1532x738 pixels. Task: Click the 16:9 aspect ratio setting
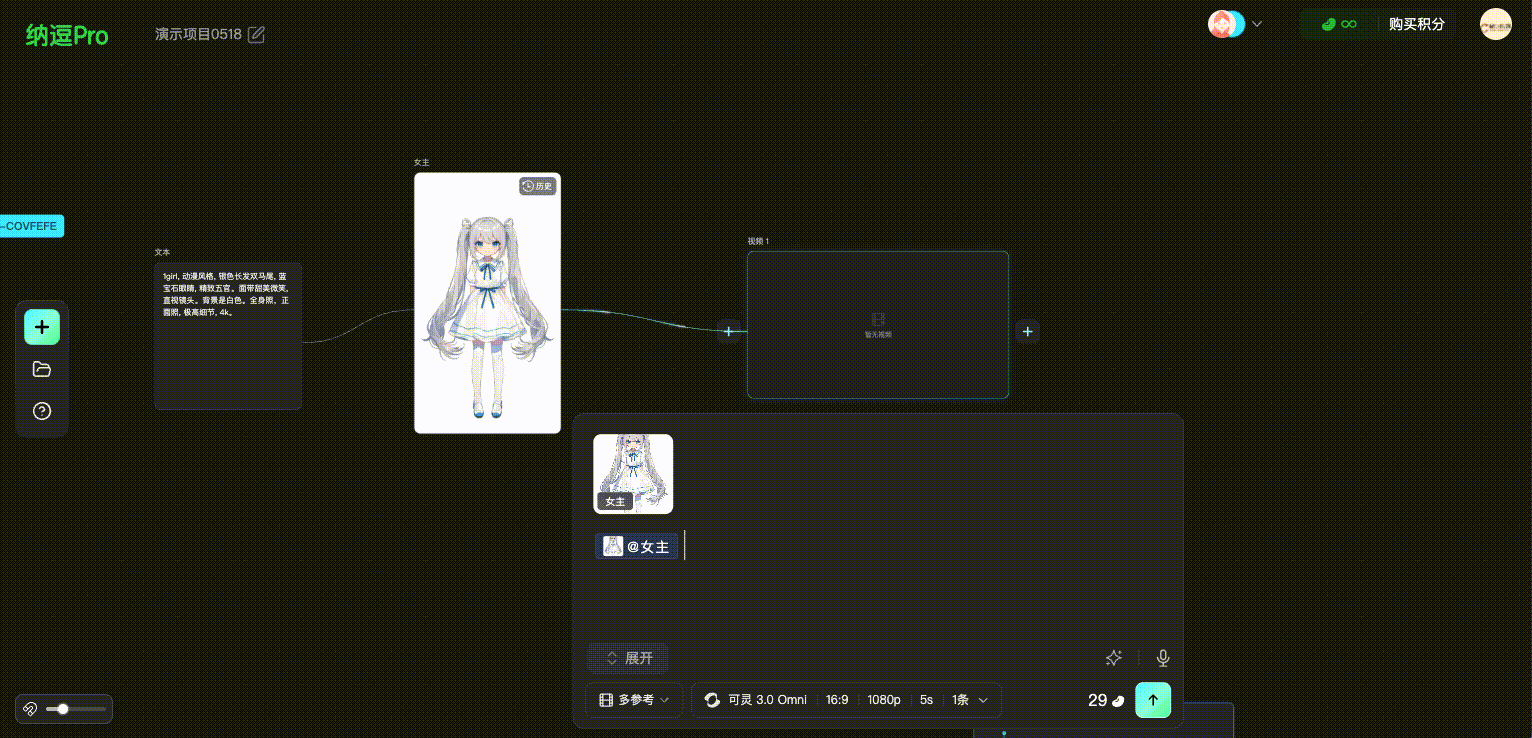coord(837,700)
